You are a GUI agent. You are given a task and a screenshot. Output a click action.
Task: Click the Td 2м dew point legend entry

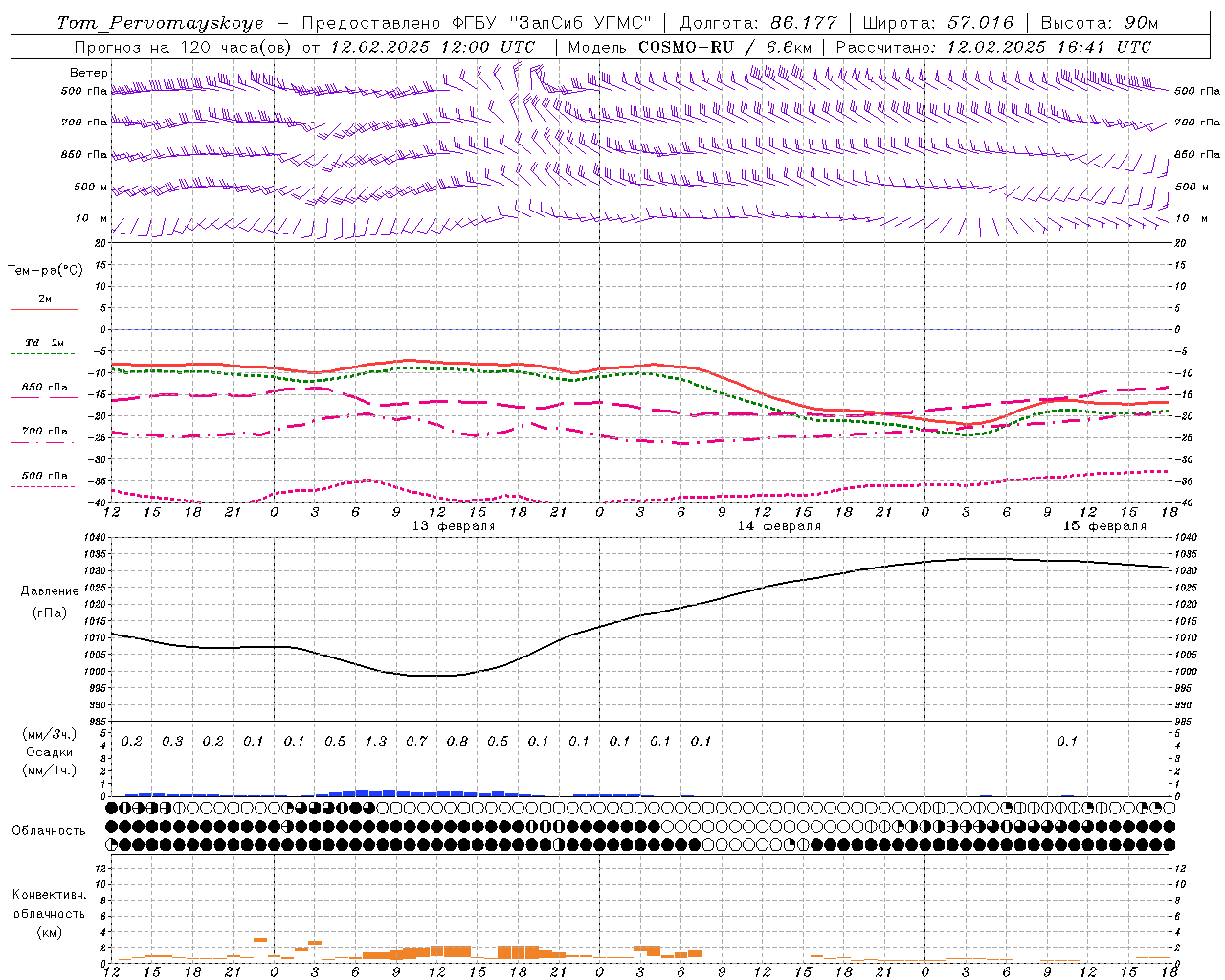pyautogui.click(x=44, y=343)
